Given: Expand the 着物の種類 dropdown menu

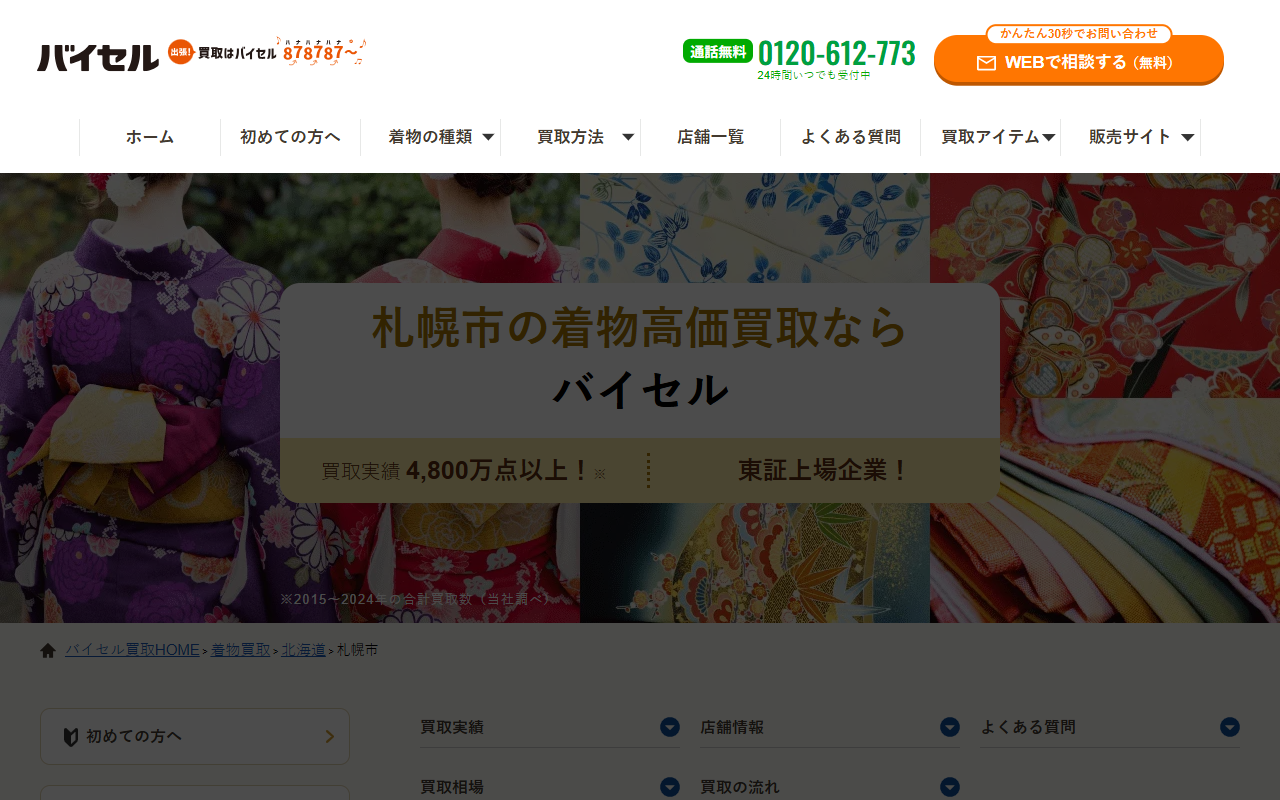Looking at the screenshot, I should 430,137.
